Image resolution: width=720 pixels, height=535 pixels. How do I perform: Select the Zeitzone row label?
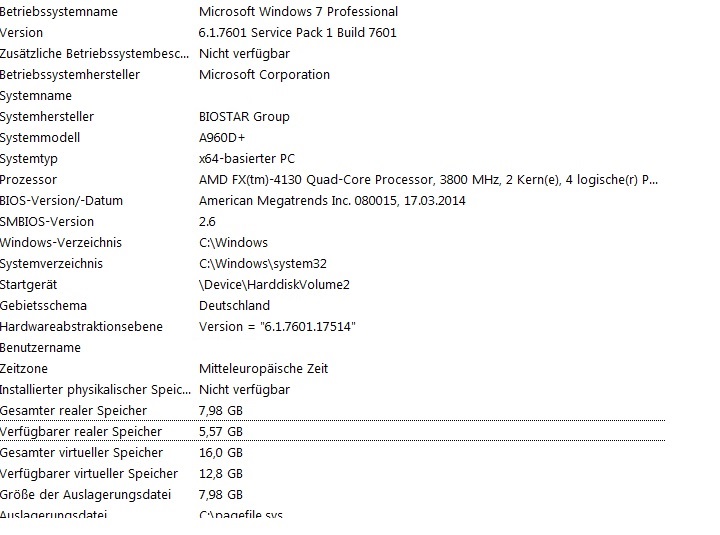(x=24, y=369)
